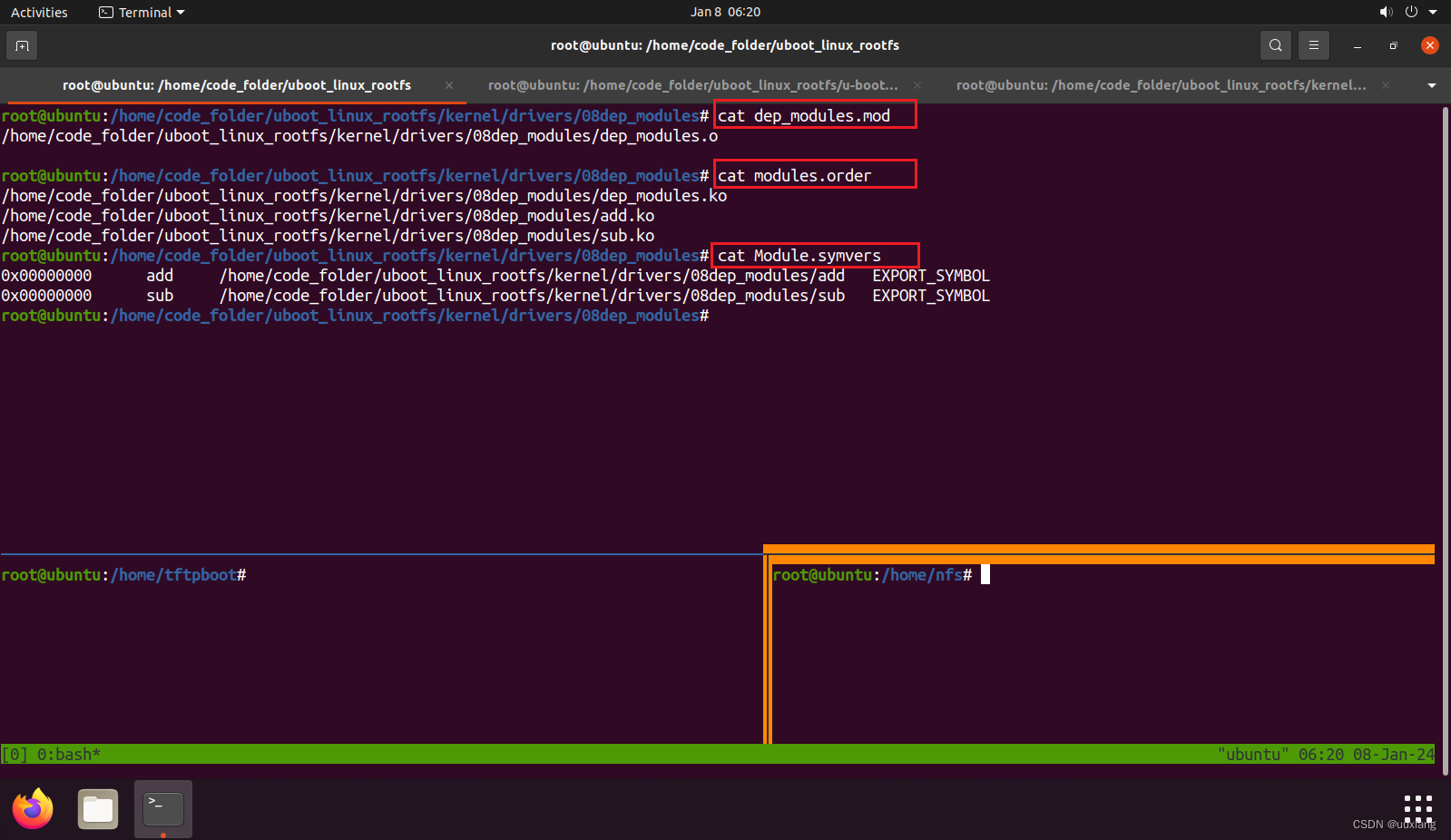Focus the /home/nfs tmux pane prompt

pyautogui.click(x=873, y=574)
